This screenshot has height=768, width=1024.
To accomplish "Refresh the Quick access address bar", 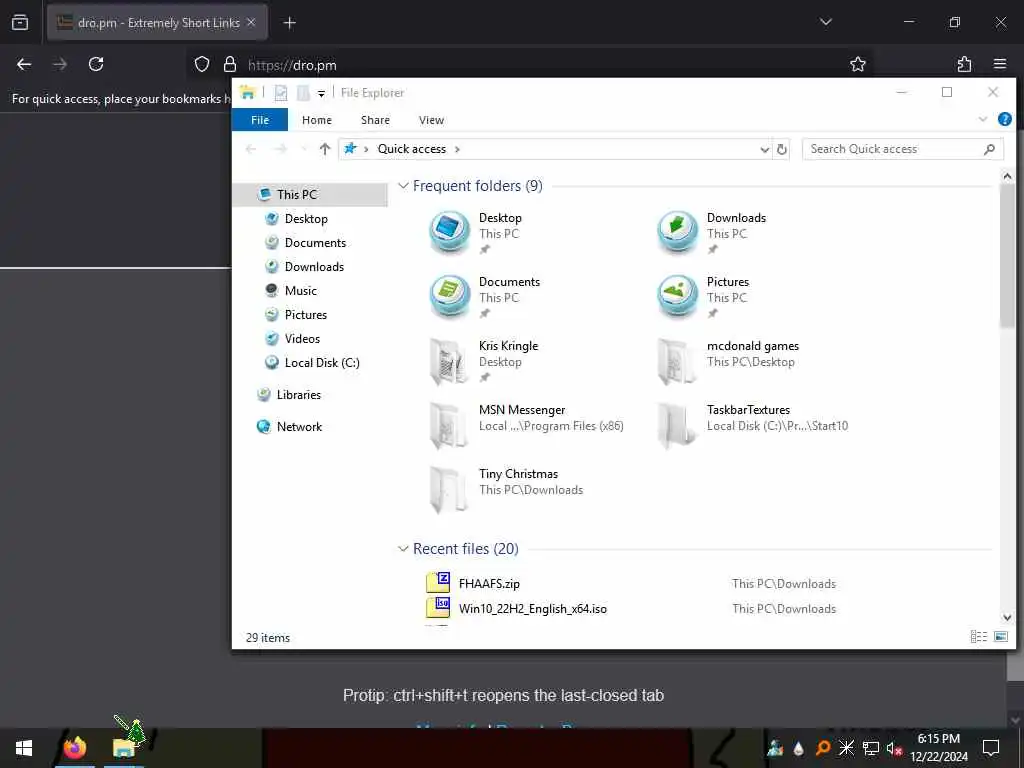I will click(x=782, y=150).
